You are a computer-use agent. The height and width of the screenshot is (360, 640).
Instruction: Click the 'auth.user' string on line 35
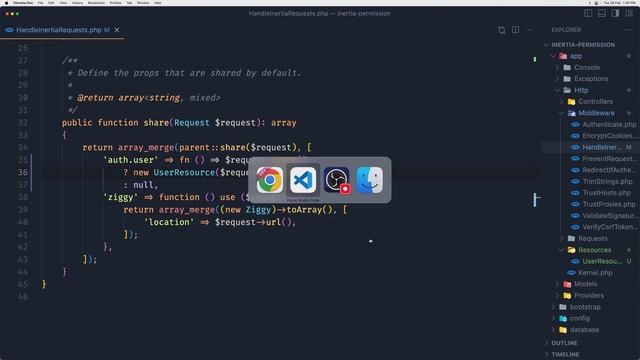131,160
